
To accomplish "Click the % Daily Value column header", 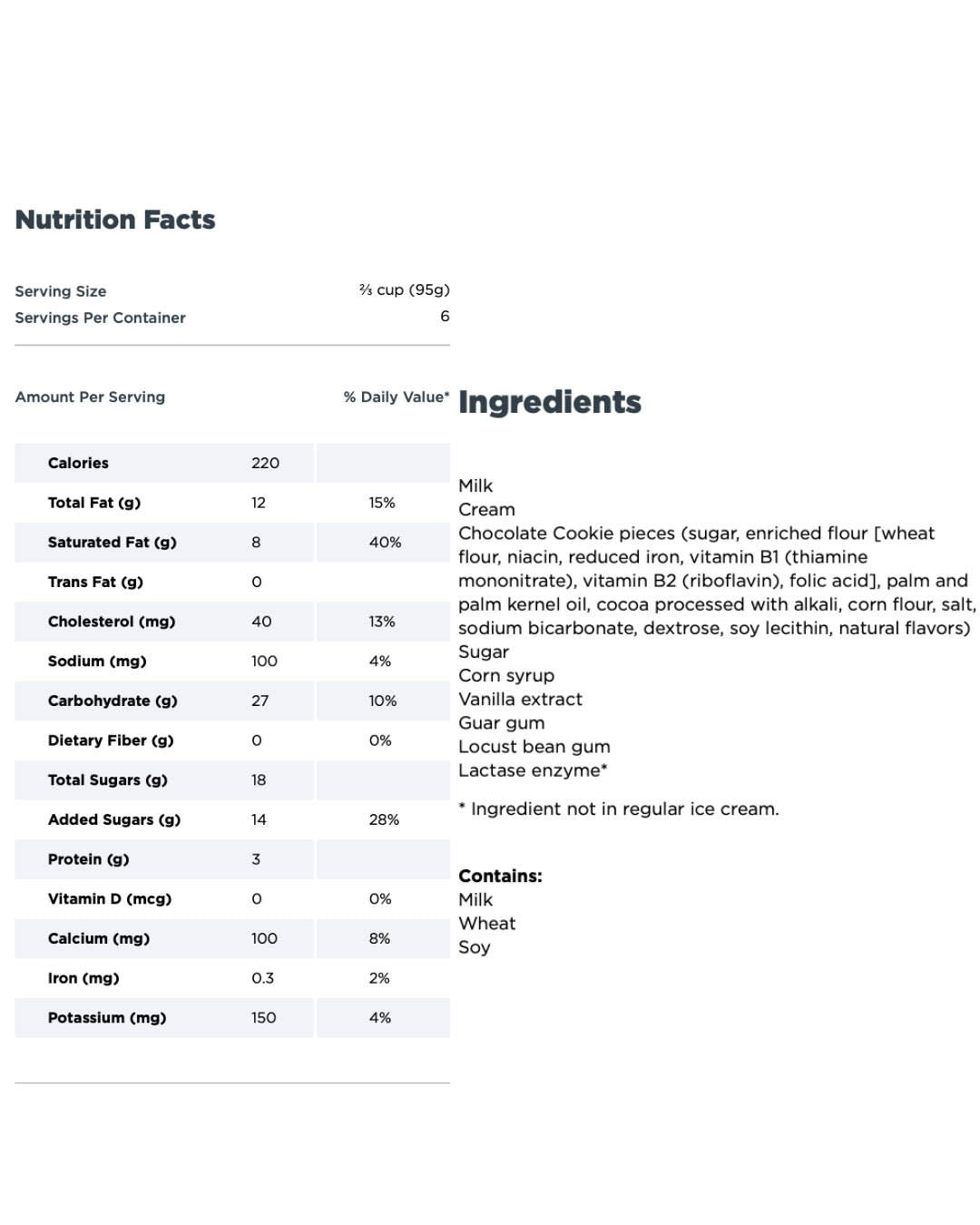I will (397, 397).
